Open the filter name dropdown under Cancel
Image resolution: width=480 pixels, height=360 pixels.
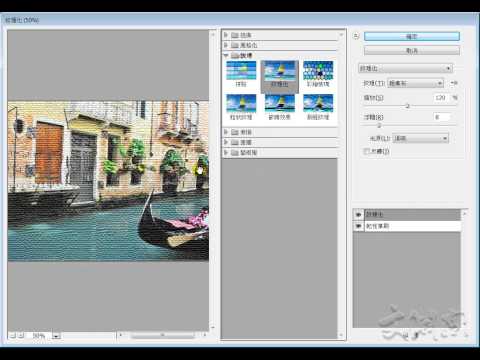[405, 68]
